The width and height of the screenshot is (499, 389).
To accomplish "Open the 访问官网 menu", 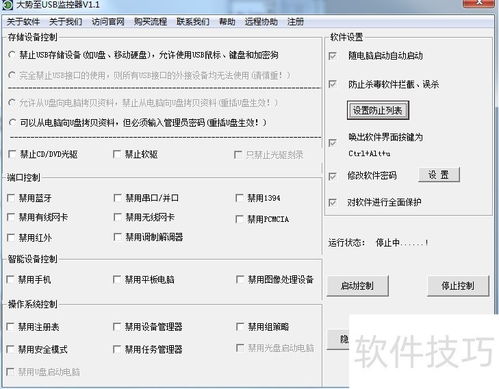I will [108, 22].
